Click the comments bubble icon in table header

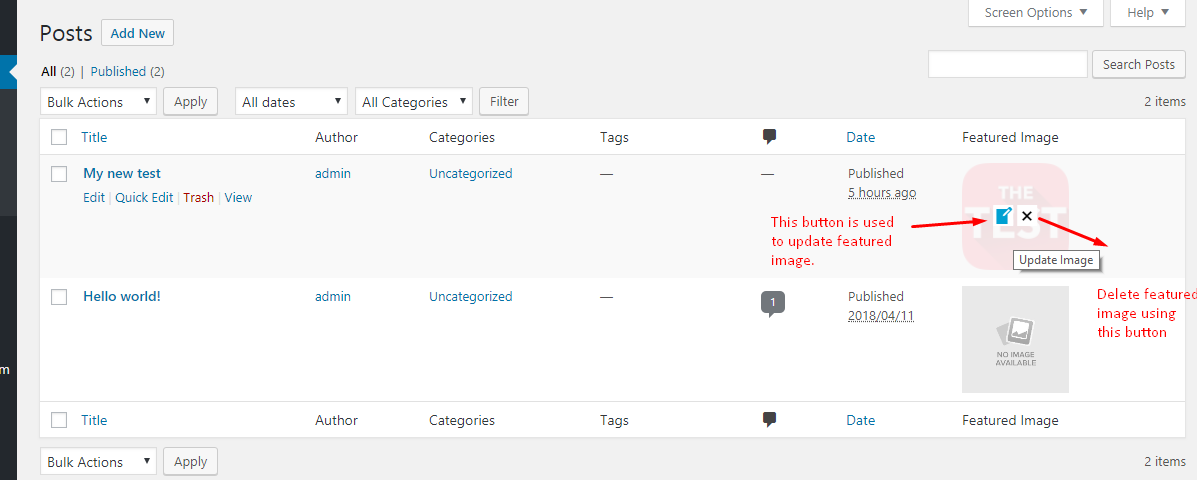tap(770, 137)
